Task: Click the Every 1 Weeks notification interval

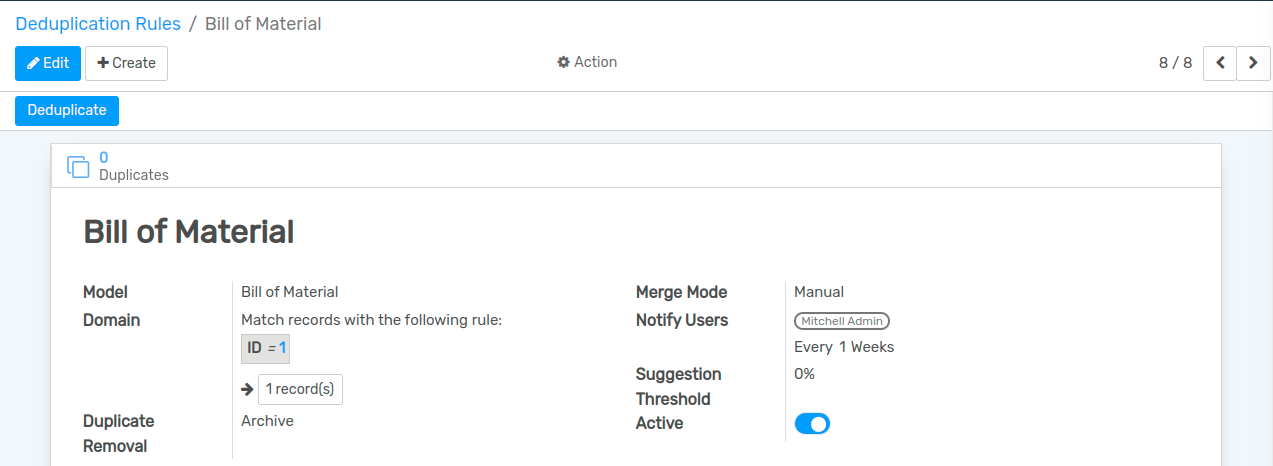Action: [843, 347]
